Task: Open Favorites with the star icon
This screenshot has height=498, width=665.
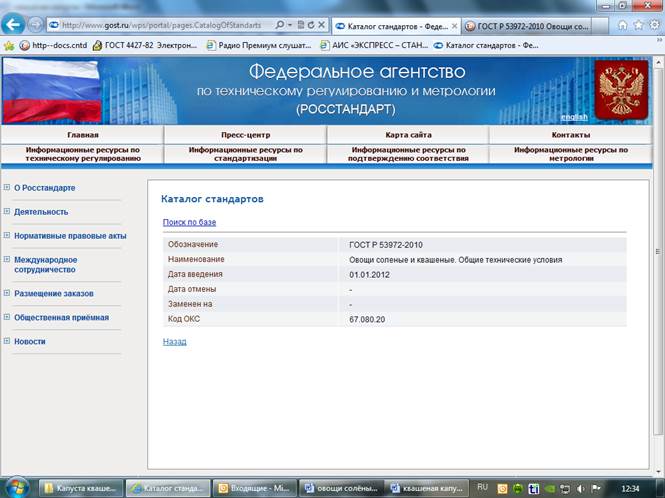Action: [x=638, y=25]
